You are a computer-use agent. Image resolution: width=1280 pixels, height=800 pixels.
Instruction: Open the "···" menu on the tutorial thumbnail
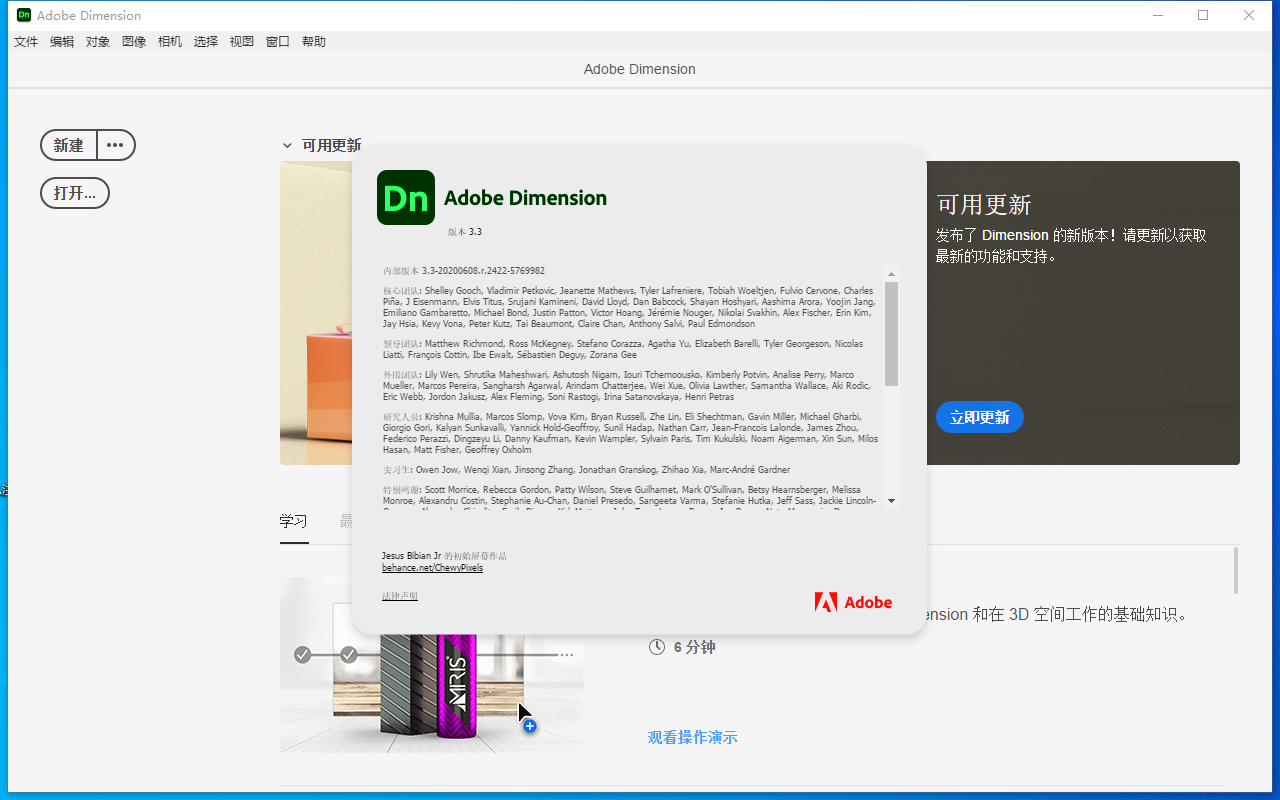click(x=566, y=654)
